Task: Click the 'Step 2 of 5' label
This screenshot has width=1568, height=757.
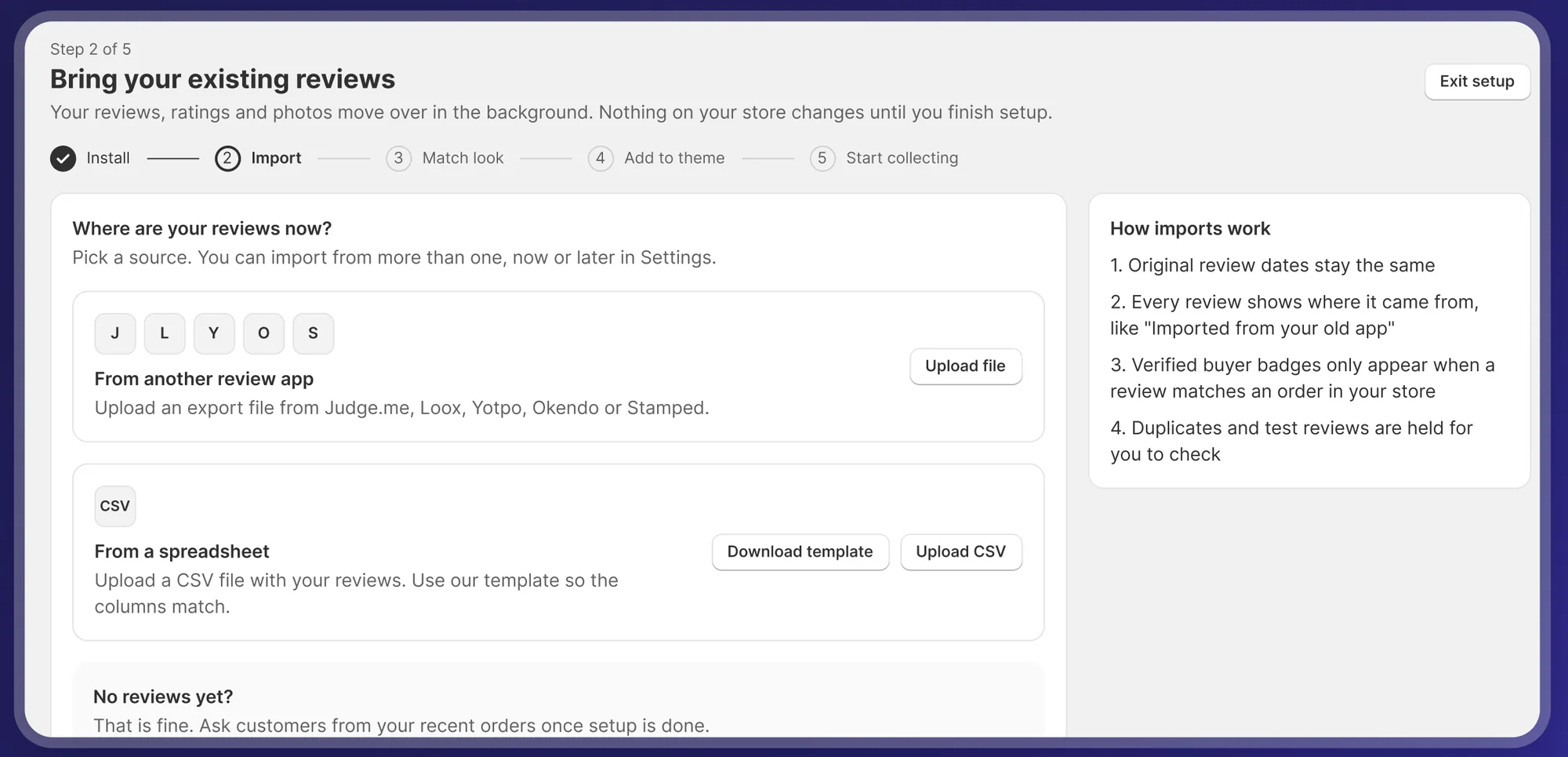Action: (x=91, y=49)
